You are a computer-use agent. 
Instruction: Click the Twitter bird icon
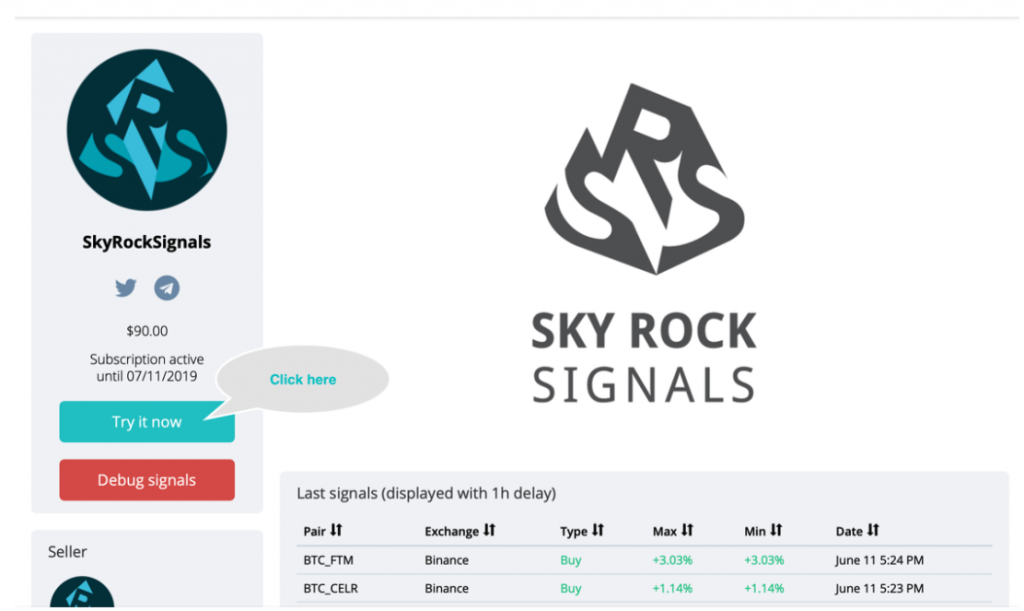[125, 288]
